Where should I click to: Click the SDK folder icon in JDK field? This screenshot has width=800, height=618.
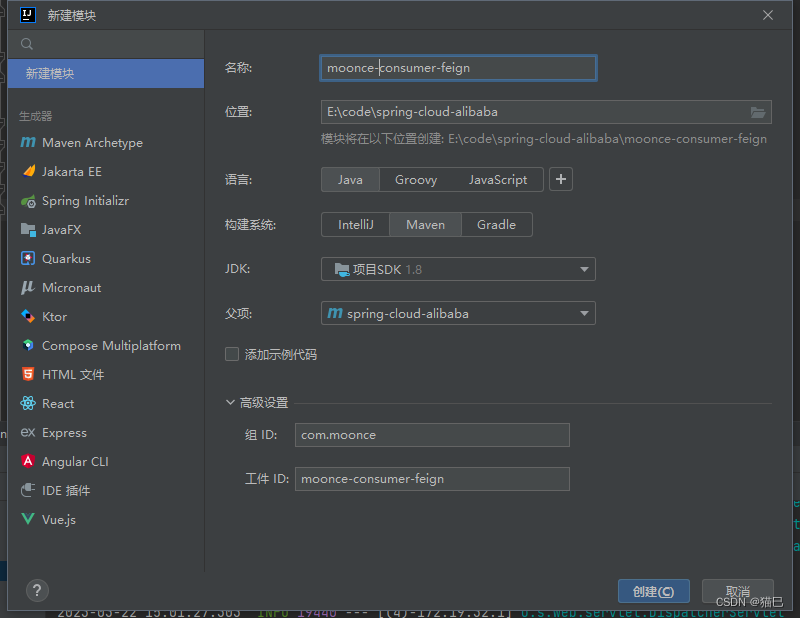(341, 269)
